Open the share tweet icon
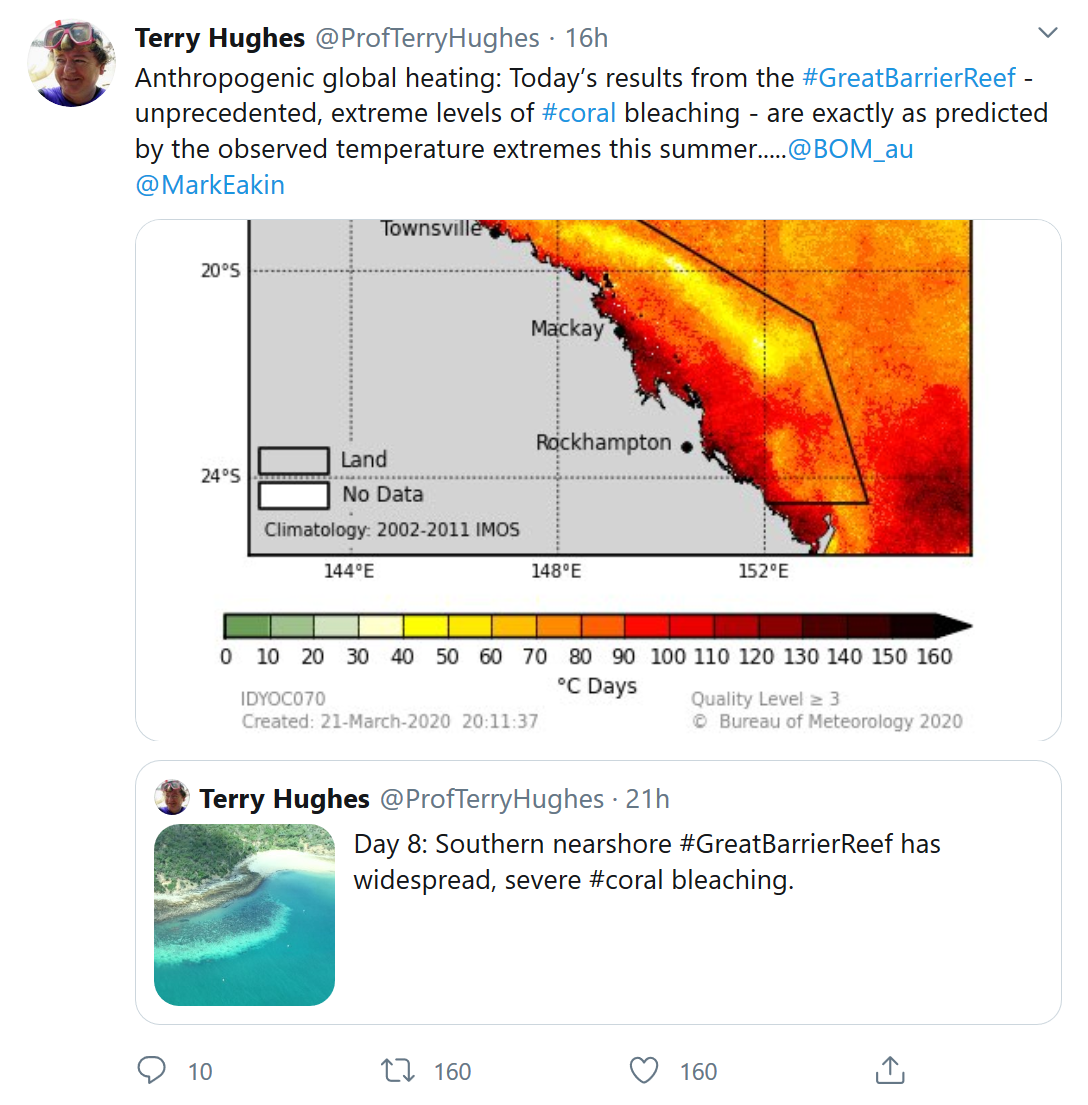Image resolution: width=1088 pixels, height=1105 pixels. tap(889, 1071)
